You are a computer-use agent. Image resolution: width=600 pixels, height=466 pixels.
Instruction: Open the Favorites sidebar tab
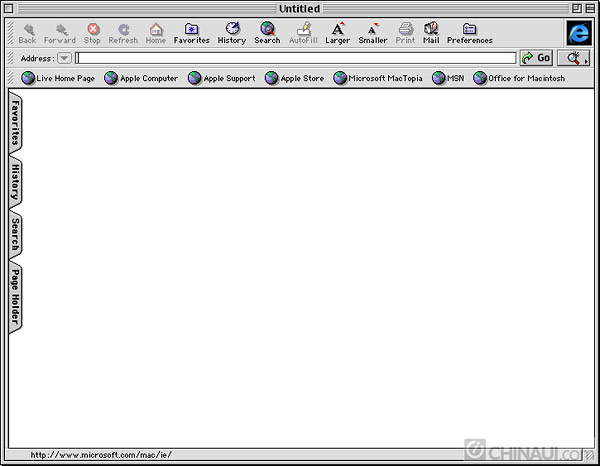tap(15, 122)
